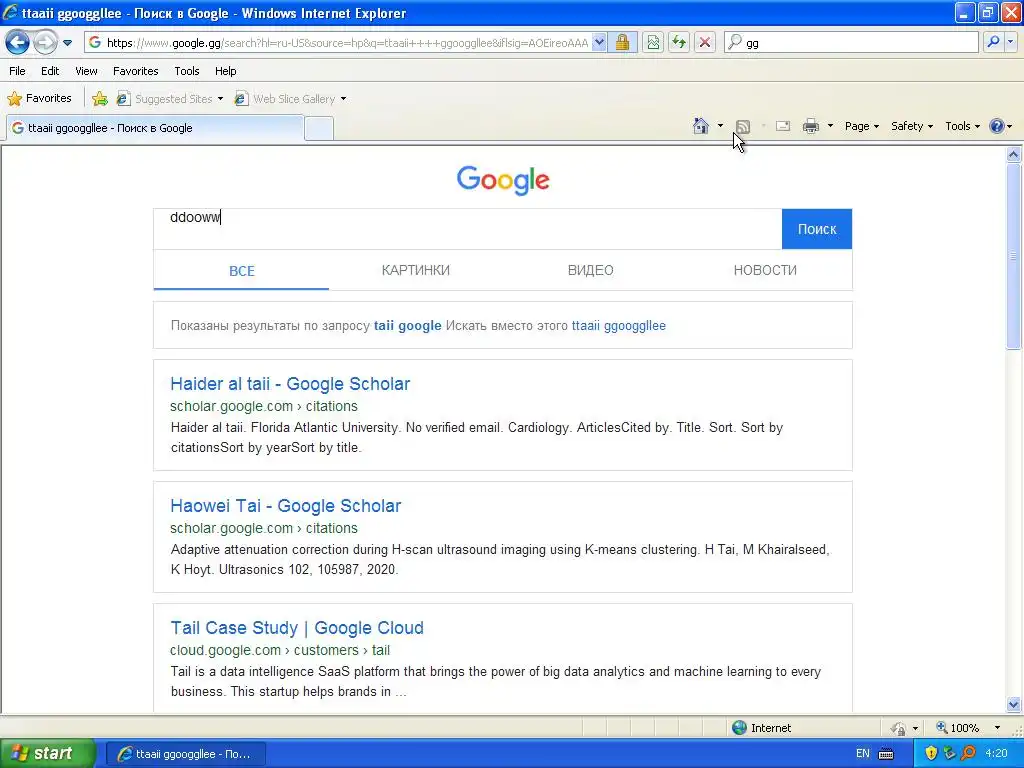Focus the address bar URL field
The width and height of the screenshot is (1024, 768).
(x=347, y=42)
